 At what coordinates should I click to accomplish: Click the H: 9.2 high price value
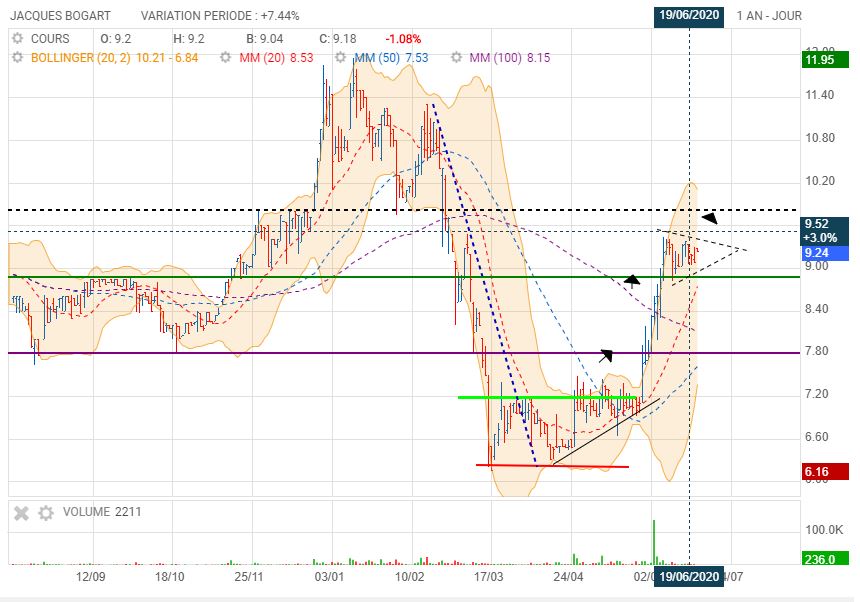click(189, 39)
